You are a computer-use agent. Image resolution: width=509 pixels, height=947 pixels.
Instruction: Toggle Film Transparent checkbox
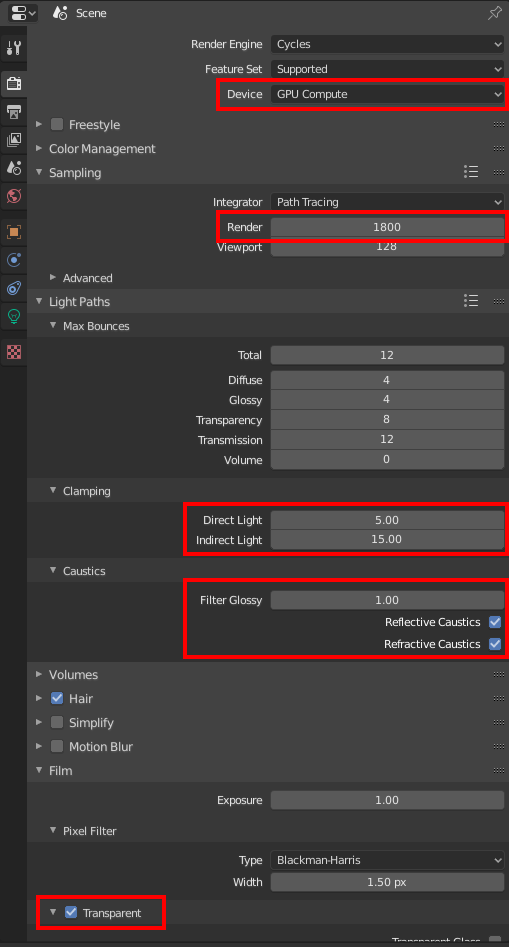(x=71, y=912)
